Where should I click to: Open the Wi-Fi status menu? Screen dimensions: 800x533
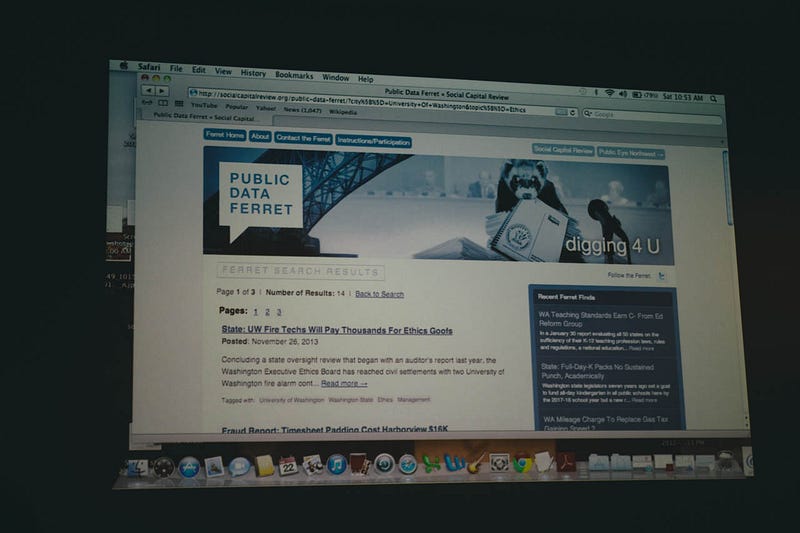[x=609, y=93]
